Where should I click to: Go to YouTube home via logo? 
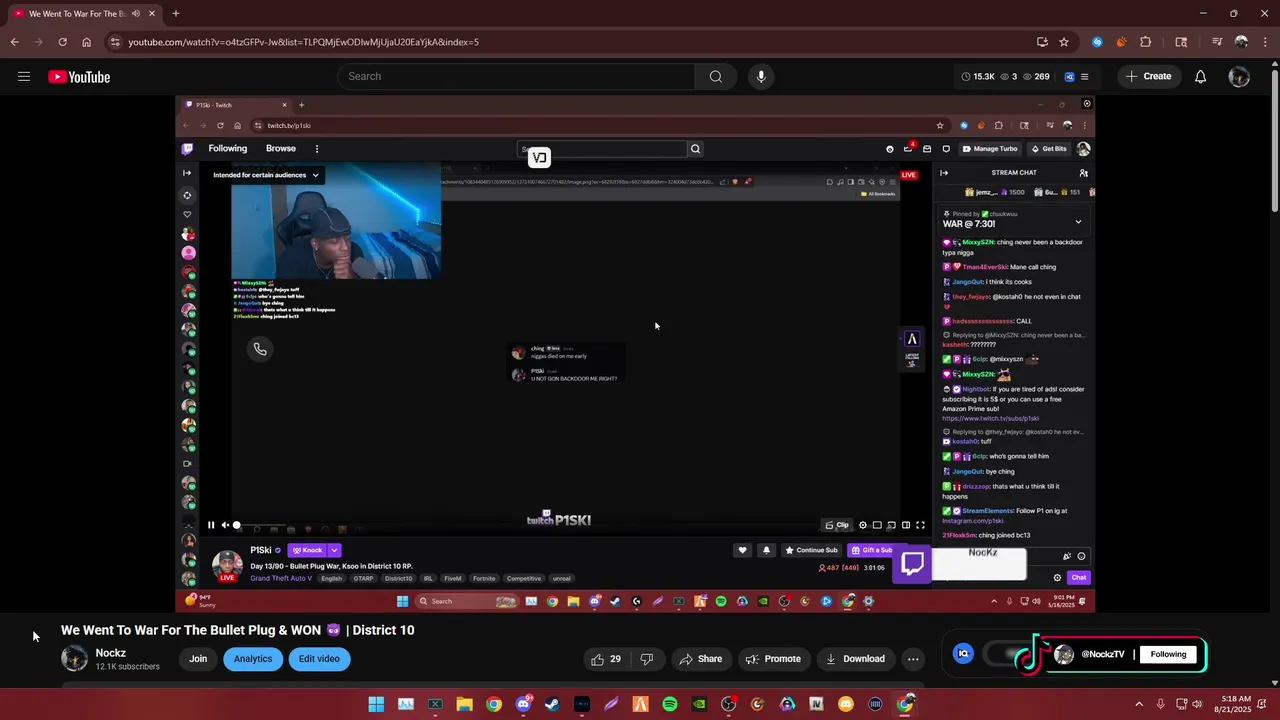click(x=79, y=77)
